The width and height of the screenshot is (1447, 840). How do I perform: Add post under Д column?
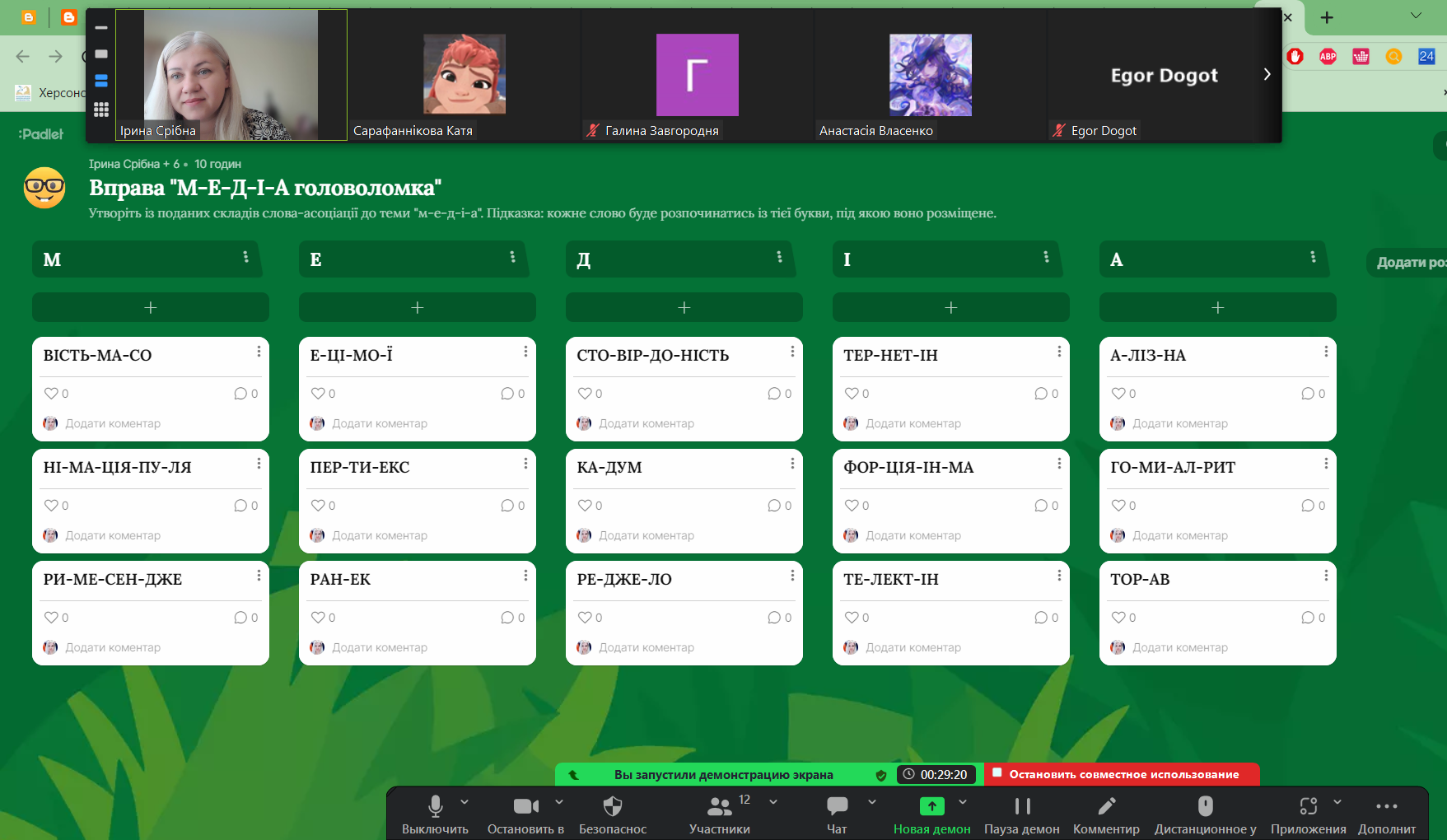tap(684, 307)
